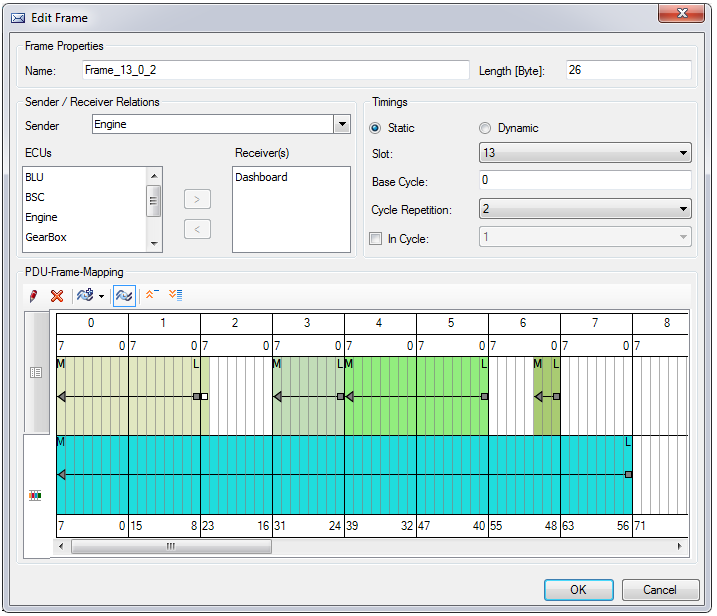The image size is (717, 616).
Task: Click the pencil edit icon in PDU-Frame-Mapping toolbar
Action: [x=33, y=296]
